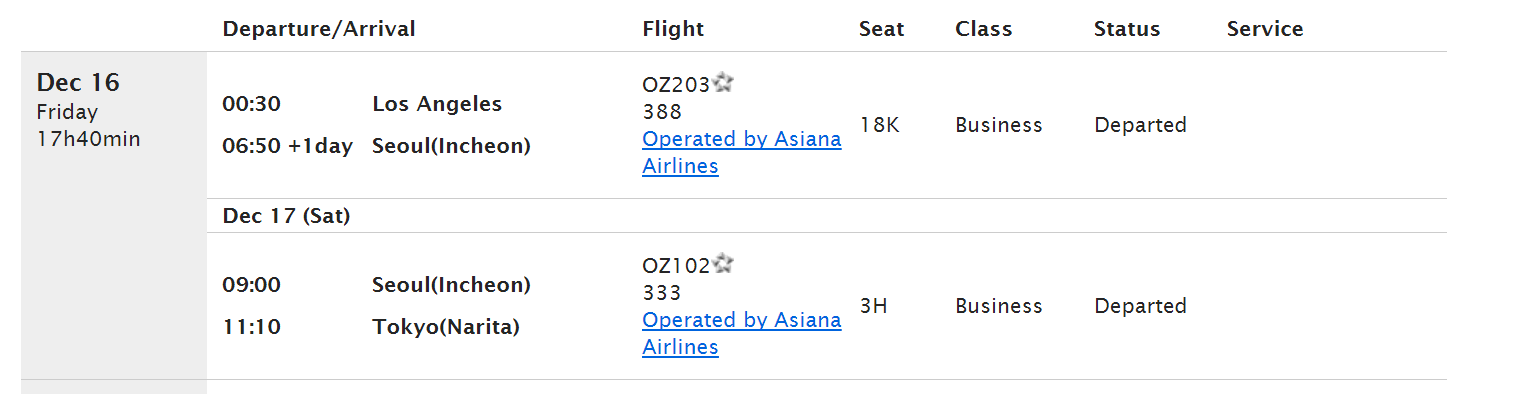Click the Departed status of the OZ203 flight
The height and width of the screenshot is (394, 1529).
pyautogui.click(x=1140, y=125)
